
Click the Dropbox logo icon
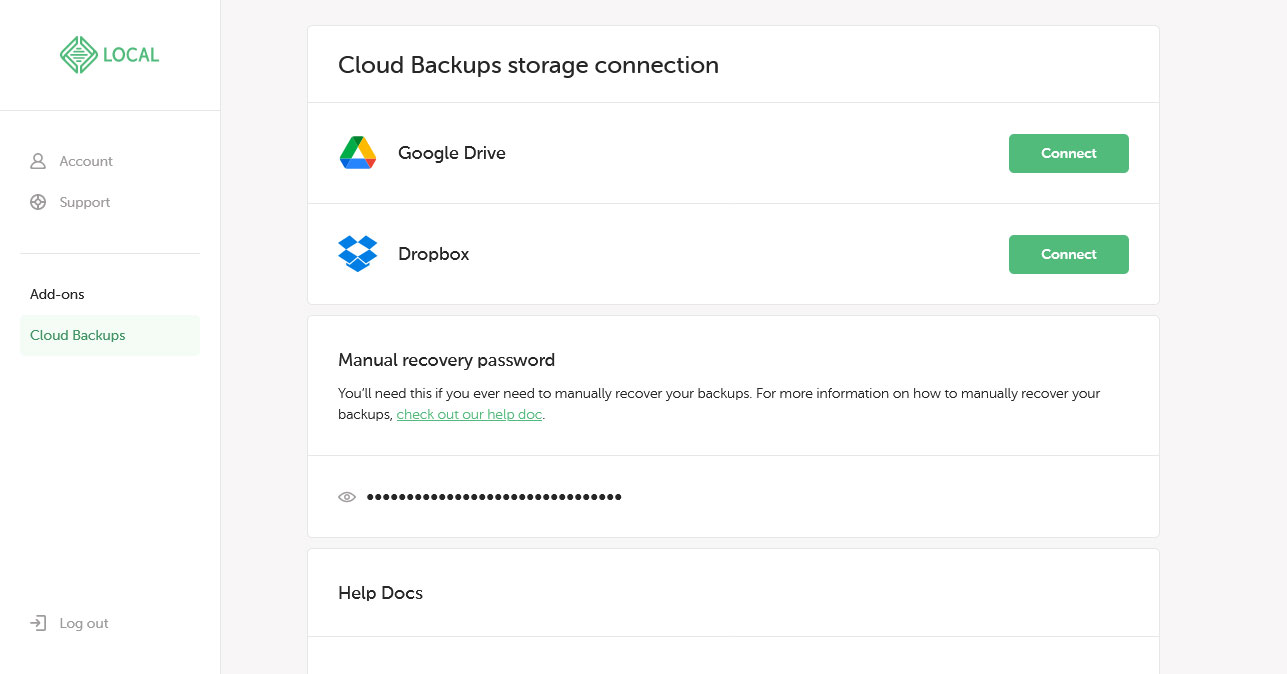pyautogui.click(x=357, y=254)
